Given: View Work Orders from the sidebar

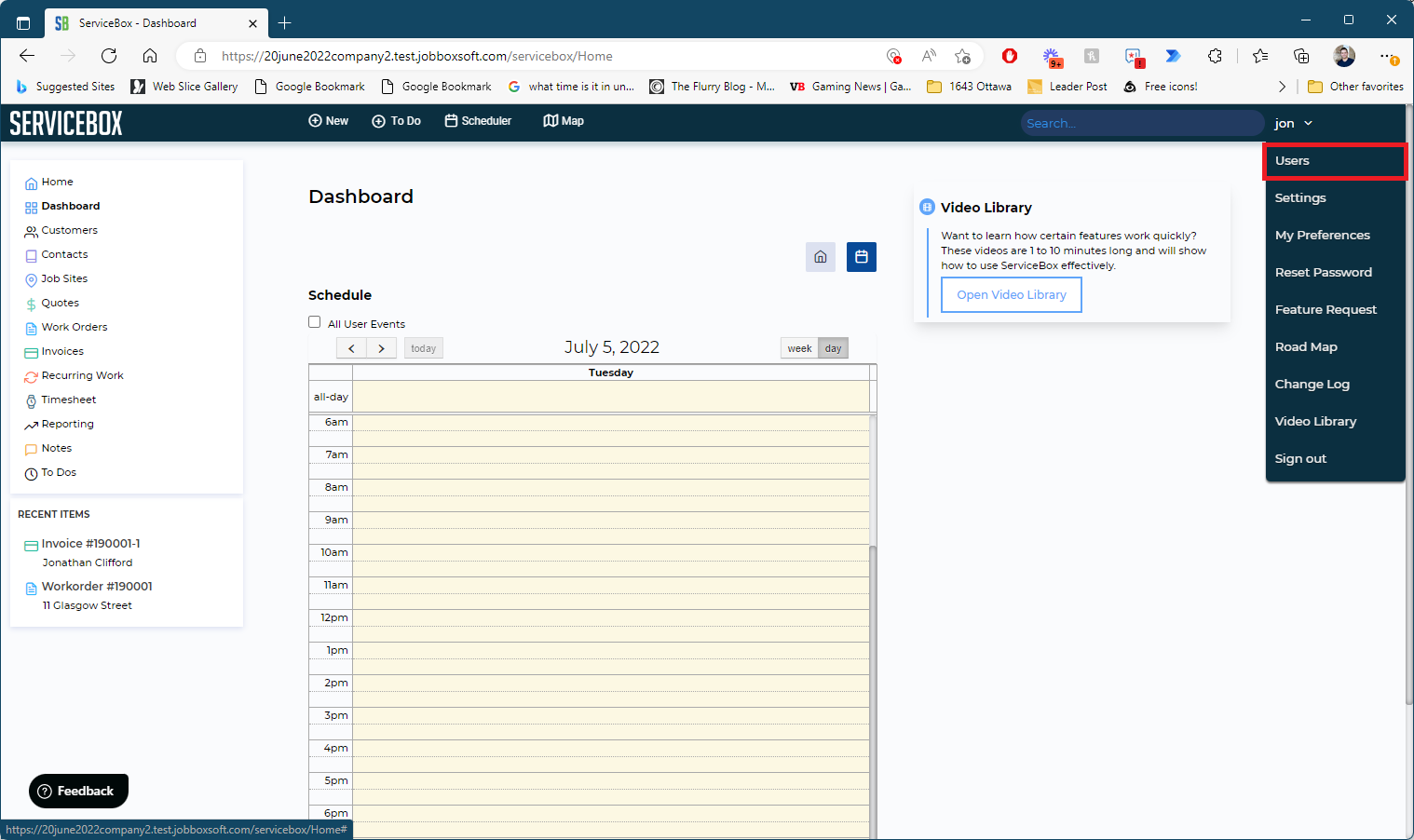Looking at the screenshot, I should pyautogui.click(x=74, y=327).
